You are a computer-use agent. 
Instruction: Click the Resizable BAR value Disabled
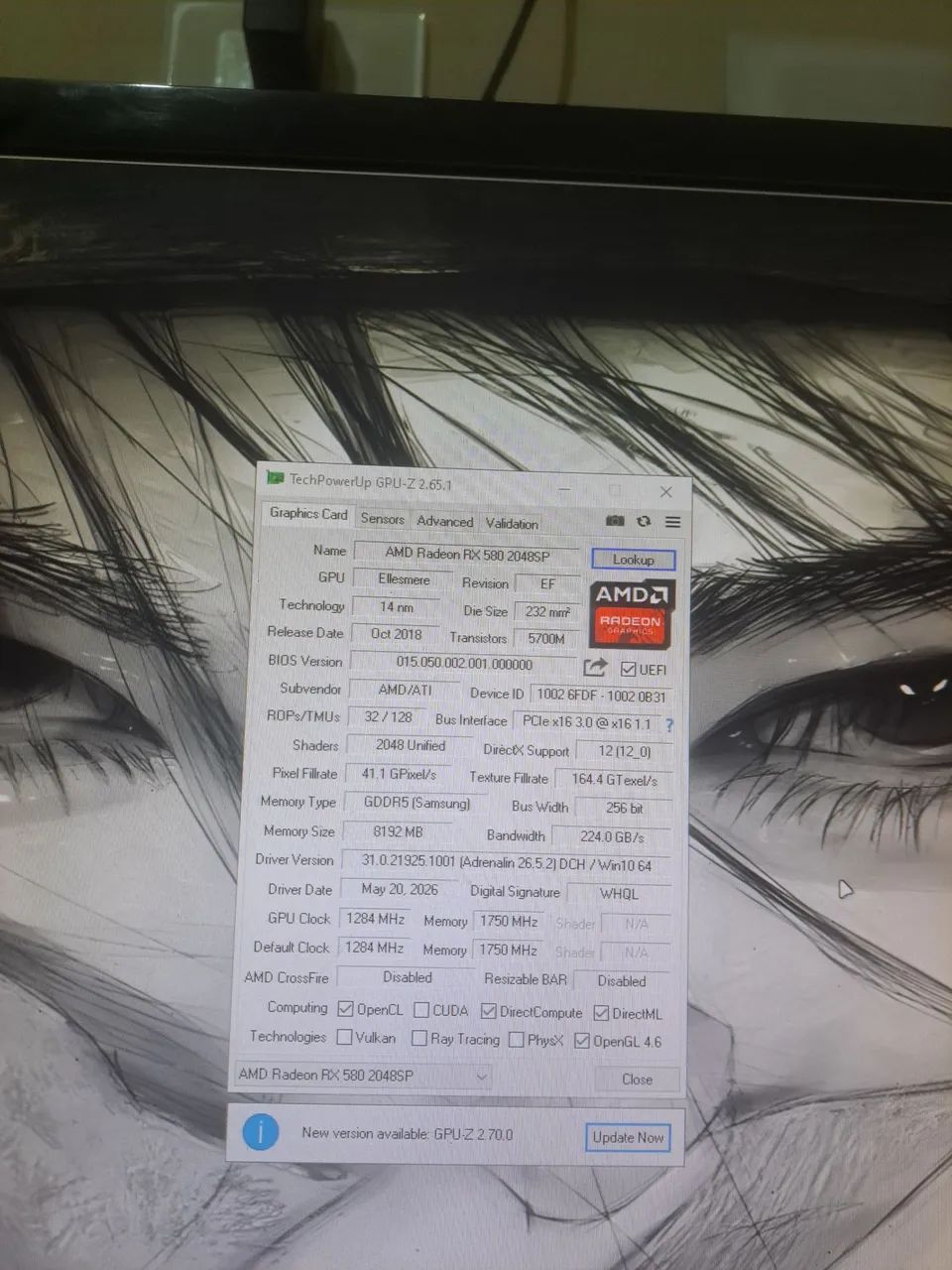point(622,981)
